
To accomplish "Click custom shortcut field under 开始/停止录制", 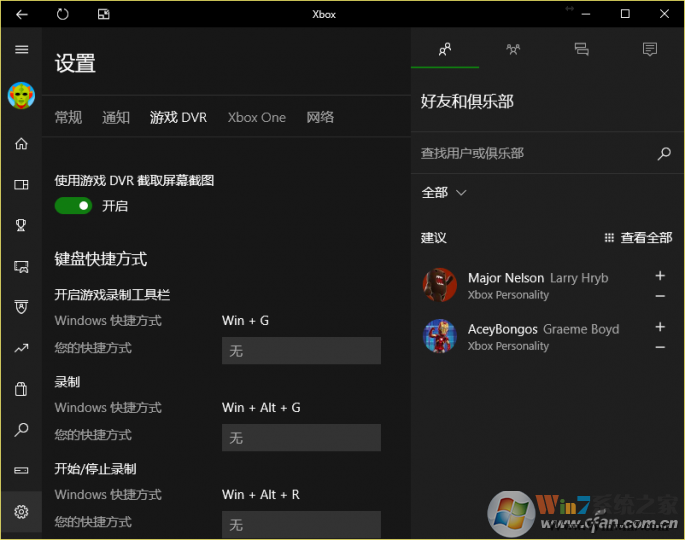I will 301,524.
